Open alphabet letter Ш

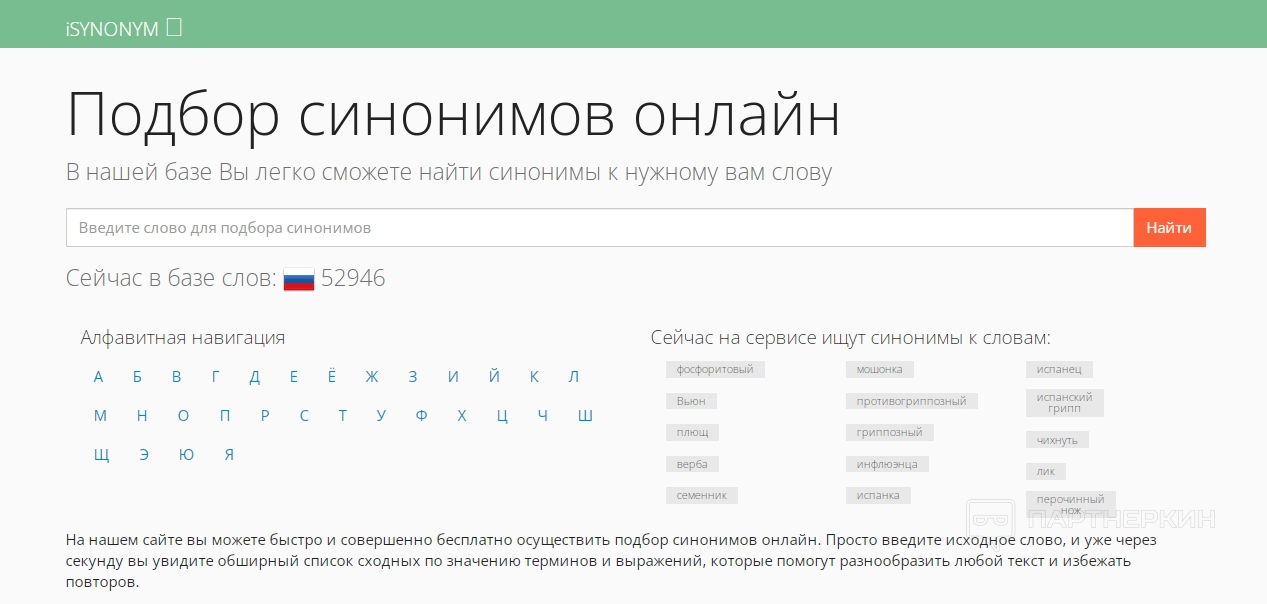(585, 416)
